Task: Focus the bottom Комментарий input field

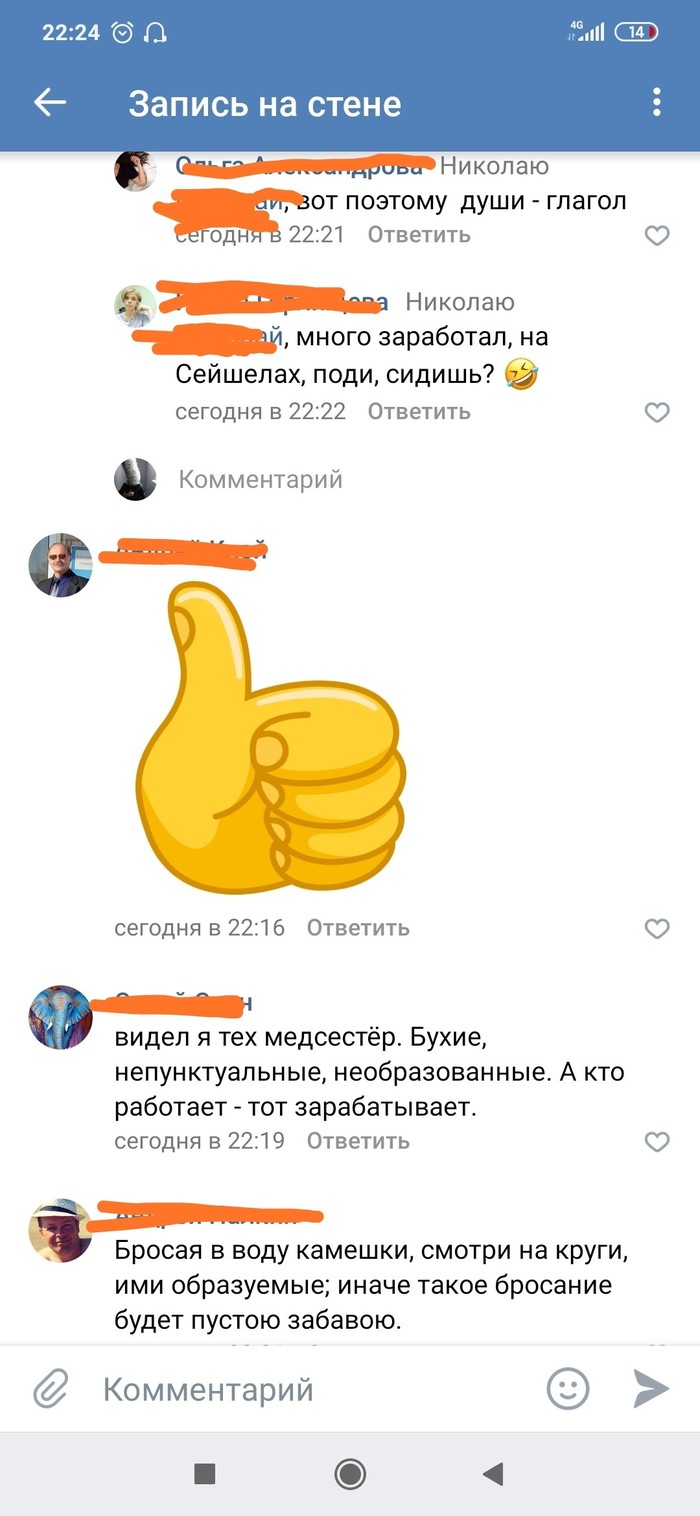Action: [310, 1389]
